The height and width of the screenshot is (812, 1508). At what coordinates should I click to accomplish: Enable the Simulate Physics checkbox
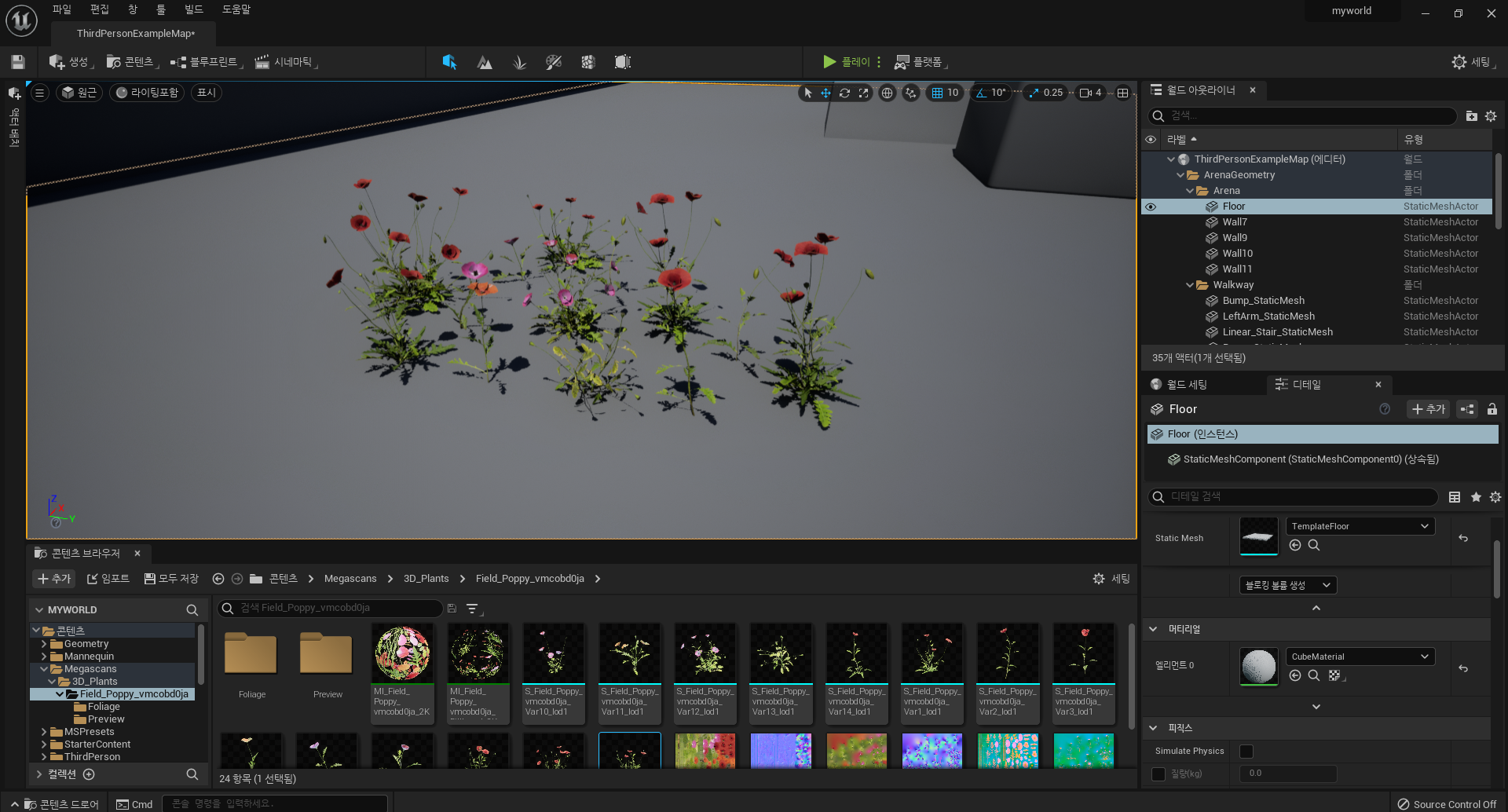pyautogui.click(x=1246, y=752)
